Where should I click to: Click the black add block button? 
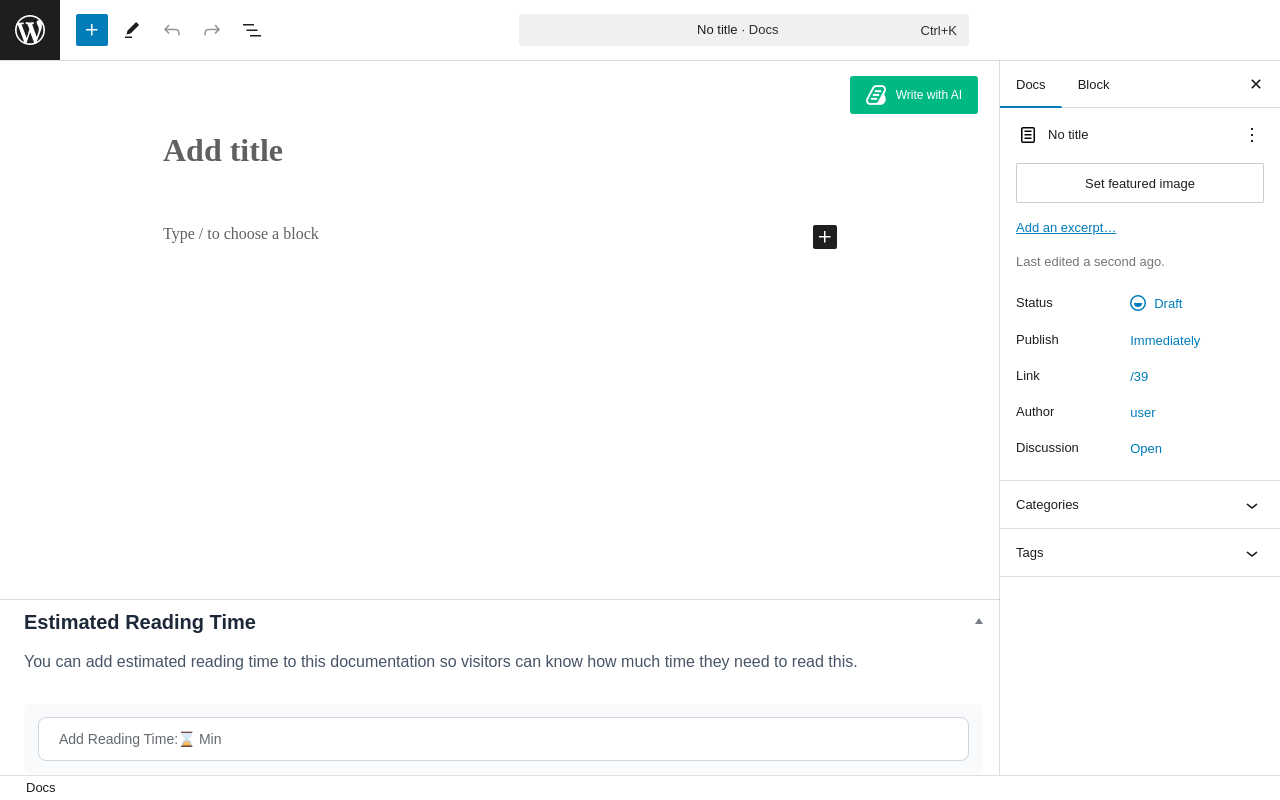coord(825,237)
